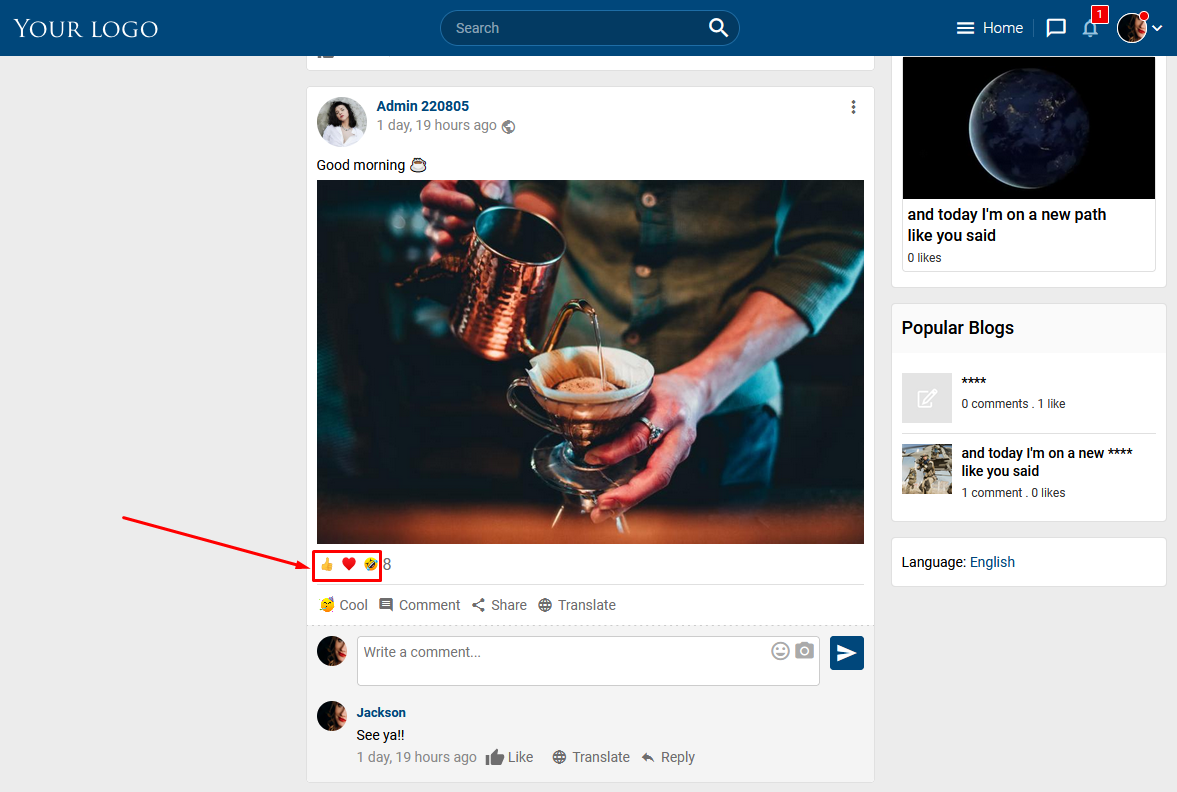Click Admin 220805's avatar on the post
Viewport: 1177px width, 792px height.
click(x=342, y=122)
